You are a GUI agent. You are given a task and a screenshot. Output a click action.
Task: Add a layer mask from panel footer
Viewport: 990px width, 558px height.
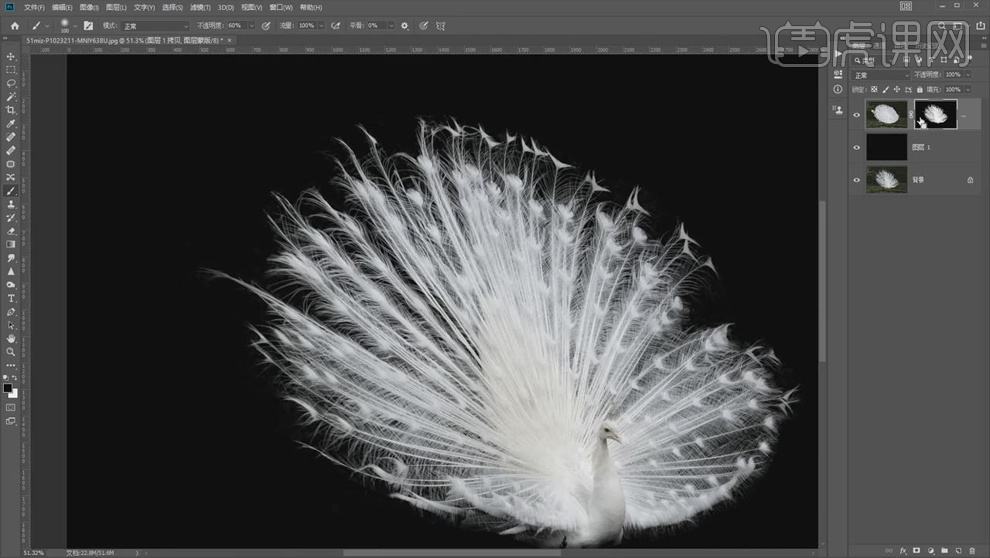[916, 550]
